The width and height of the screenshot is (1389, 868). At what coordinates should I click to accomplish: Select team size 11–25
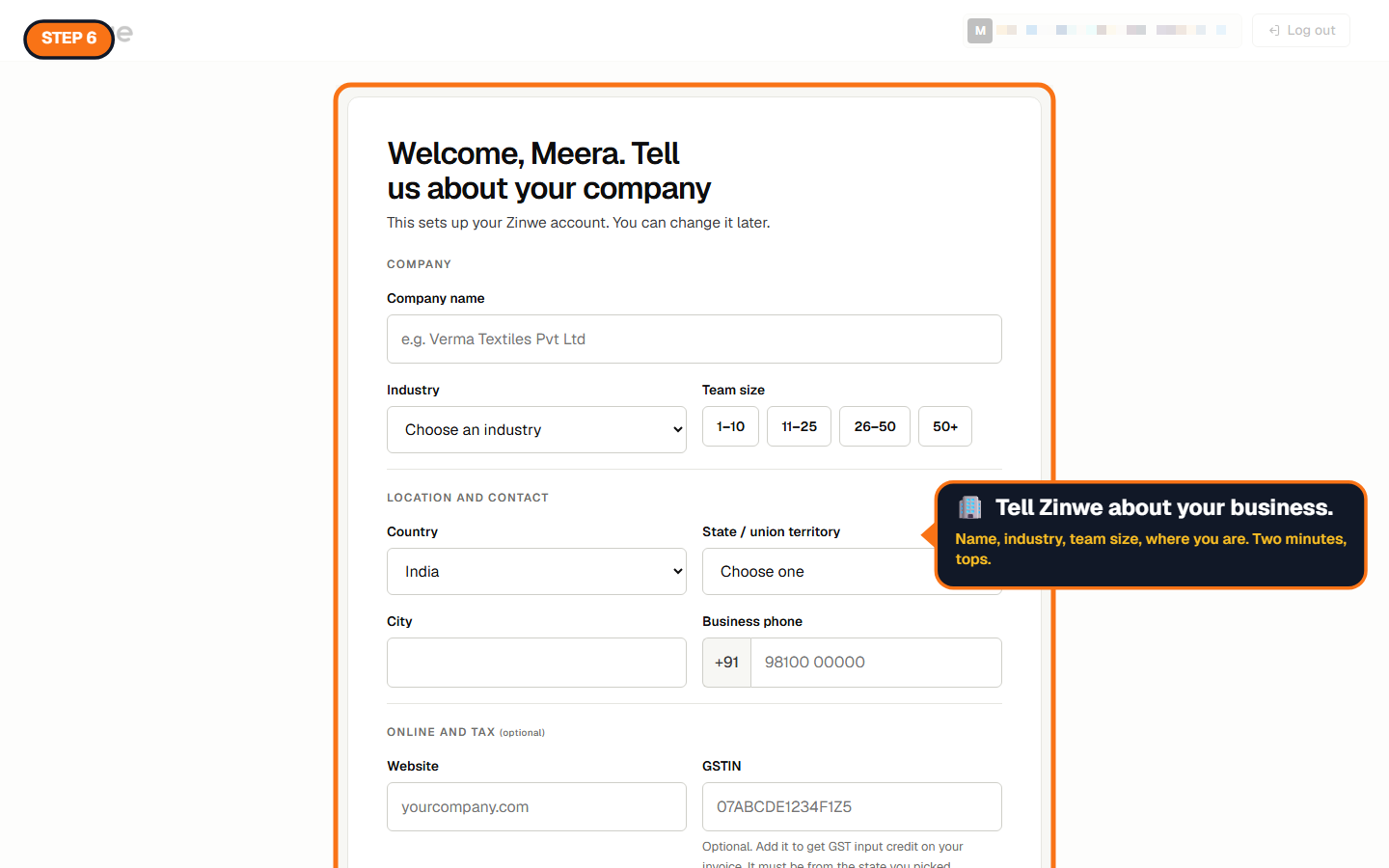coord(799,426)
